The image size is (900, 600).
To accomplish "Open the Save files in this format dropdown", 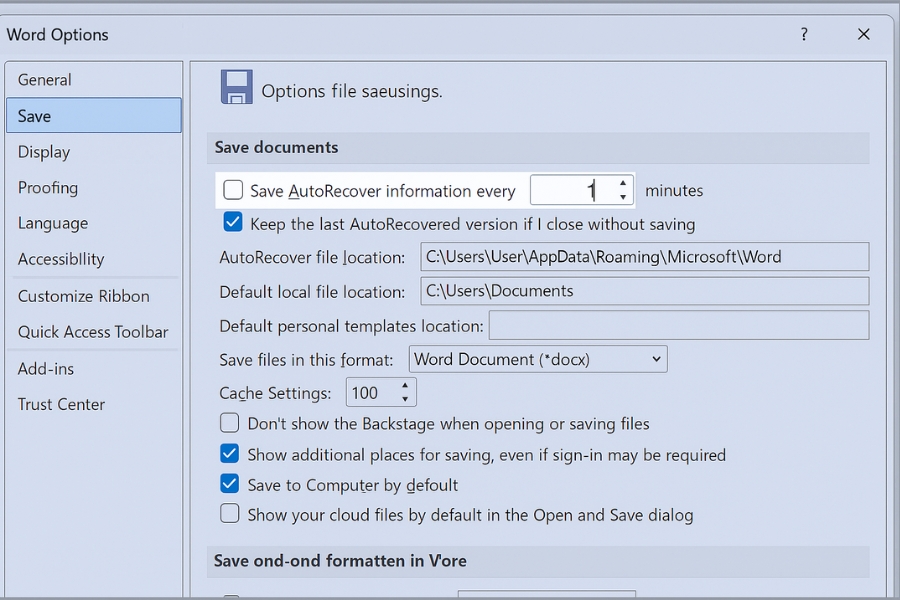I will 538,359.
